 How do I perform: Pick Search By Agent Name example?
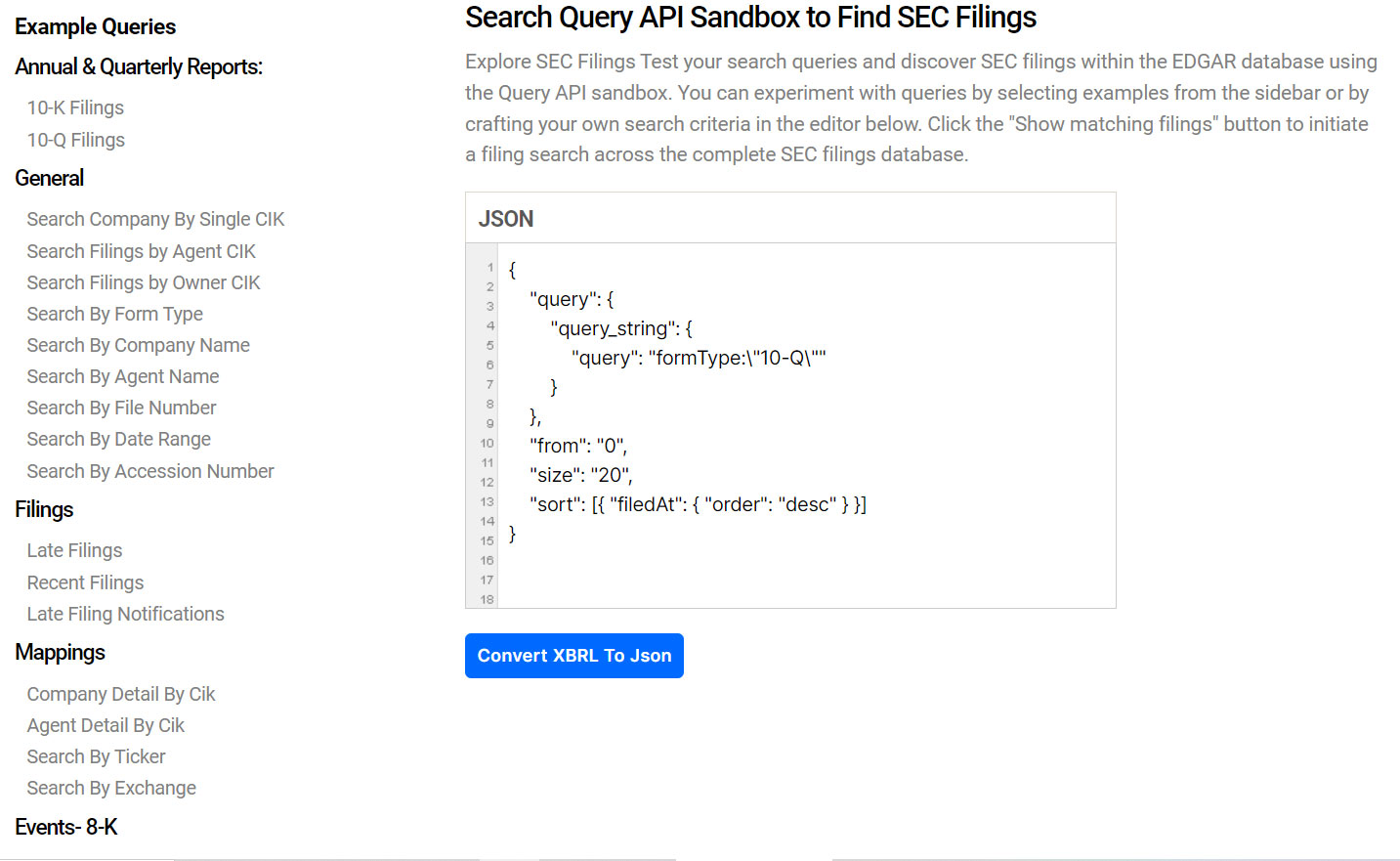point(122,376)
